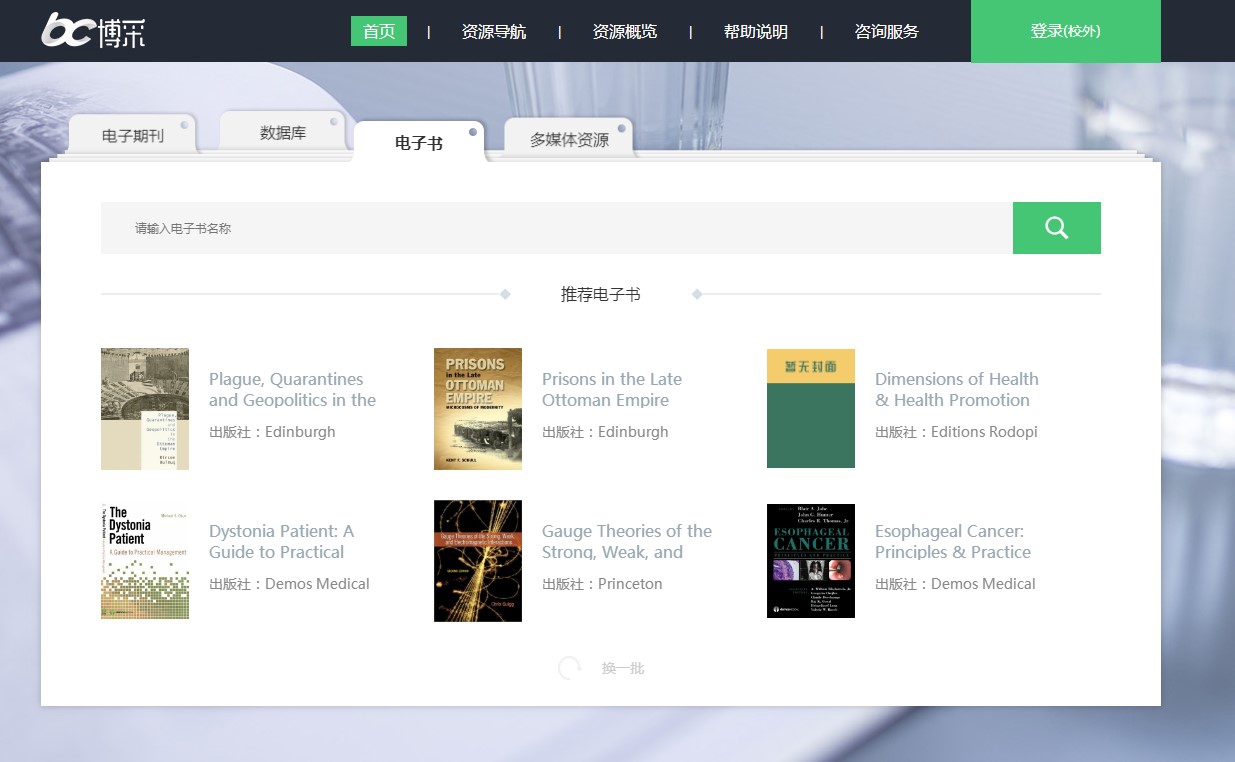
Task: Focus the e-book name search field
Action: 556,228
